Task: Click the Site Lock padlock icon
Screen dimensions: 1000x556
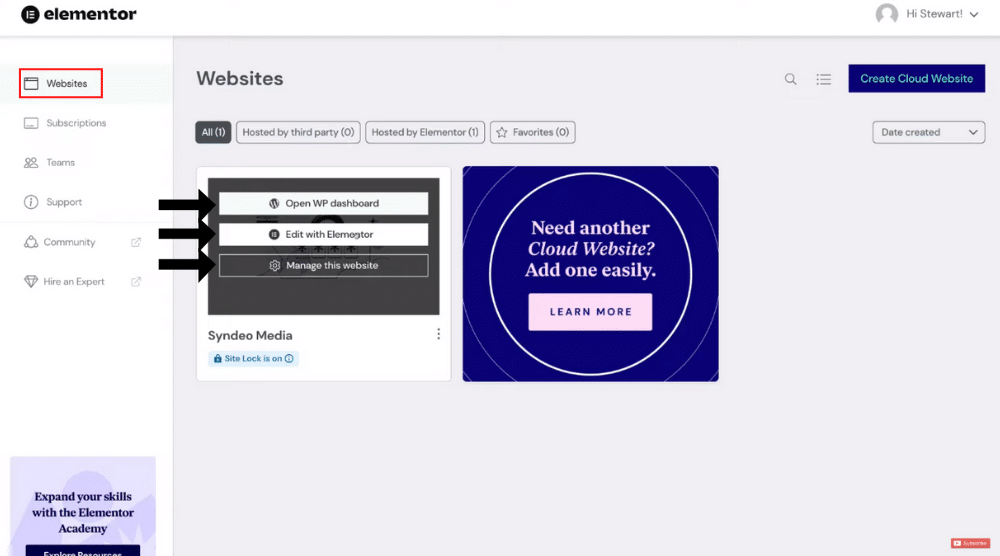Action: coord(217,358)
